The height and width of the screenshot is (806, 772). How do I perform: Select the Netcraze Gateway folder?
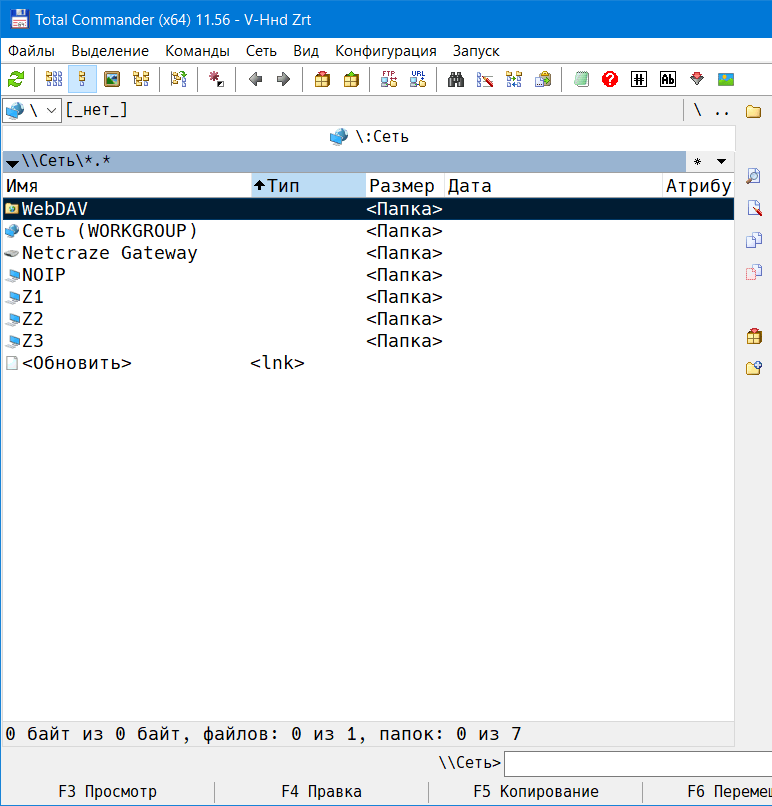[x=109, y=253]
